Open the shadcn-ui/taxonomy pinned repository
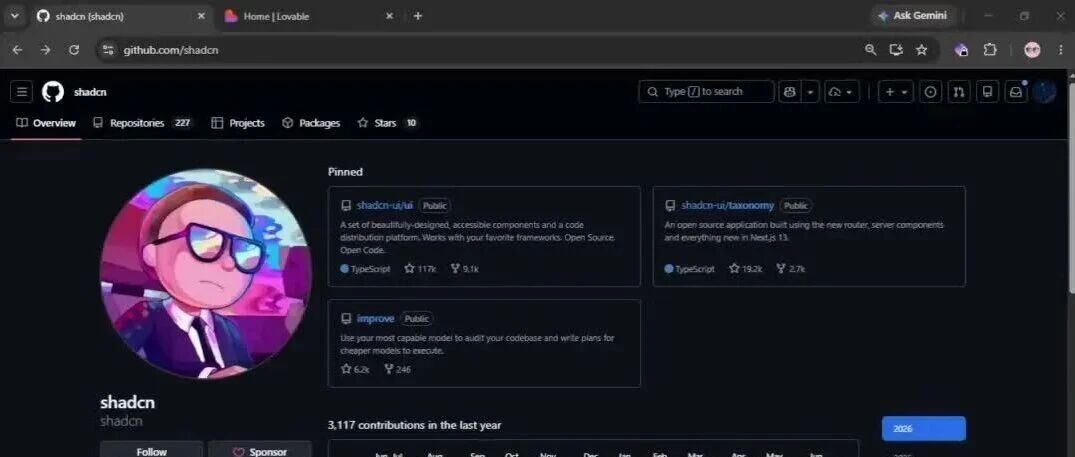1075x457 pixels. (x=727, y=206)
